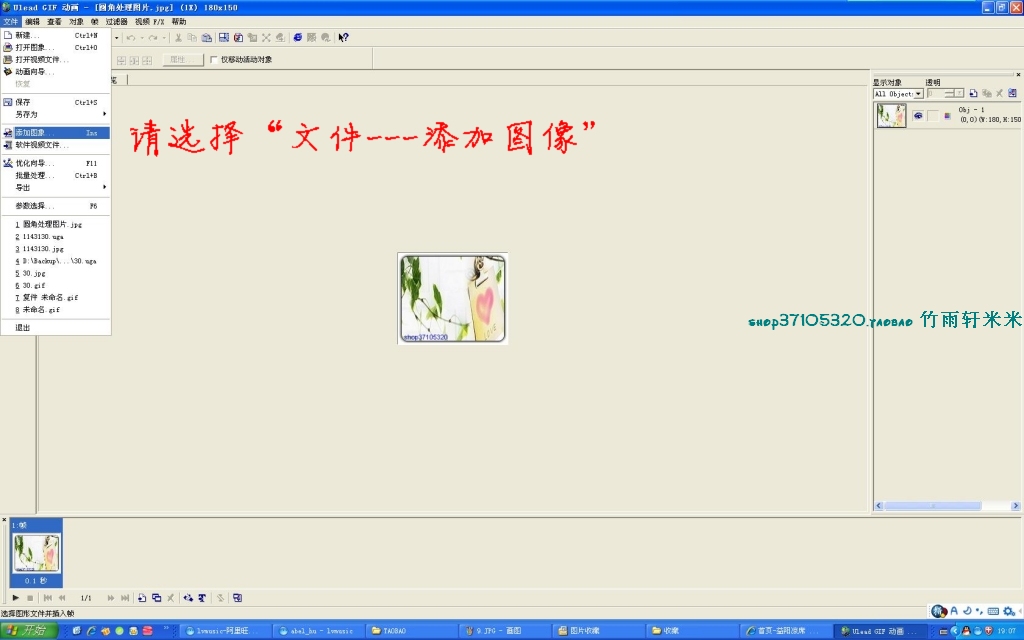The width and height of the screenshot is (1024, 640).
Task: Click the canvas image with the heart card
Action: point(453,298)
